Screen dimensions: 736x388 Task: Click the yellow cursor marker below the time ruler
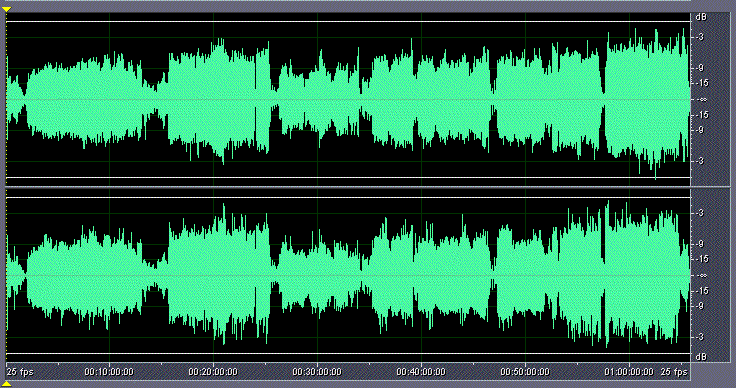pyautogui.click(x=6, y=384)
